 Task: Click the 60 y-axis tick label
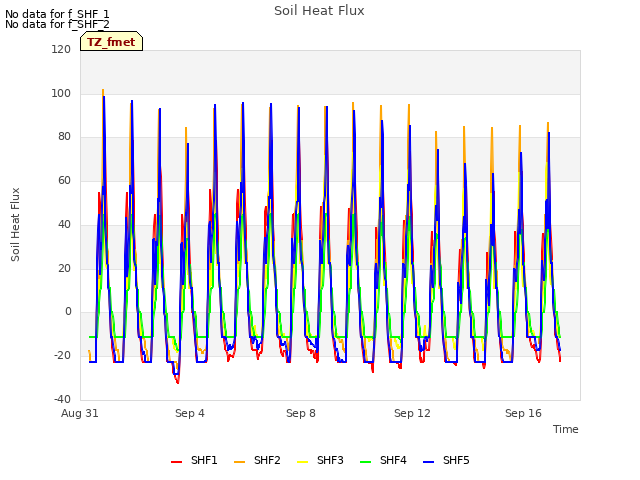click(64, 180)
